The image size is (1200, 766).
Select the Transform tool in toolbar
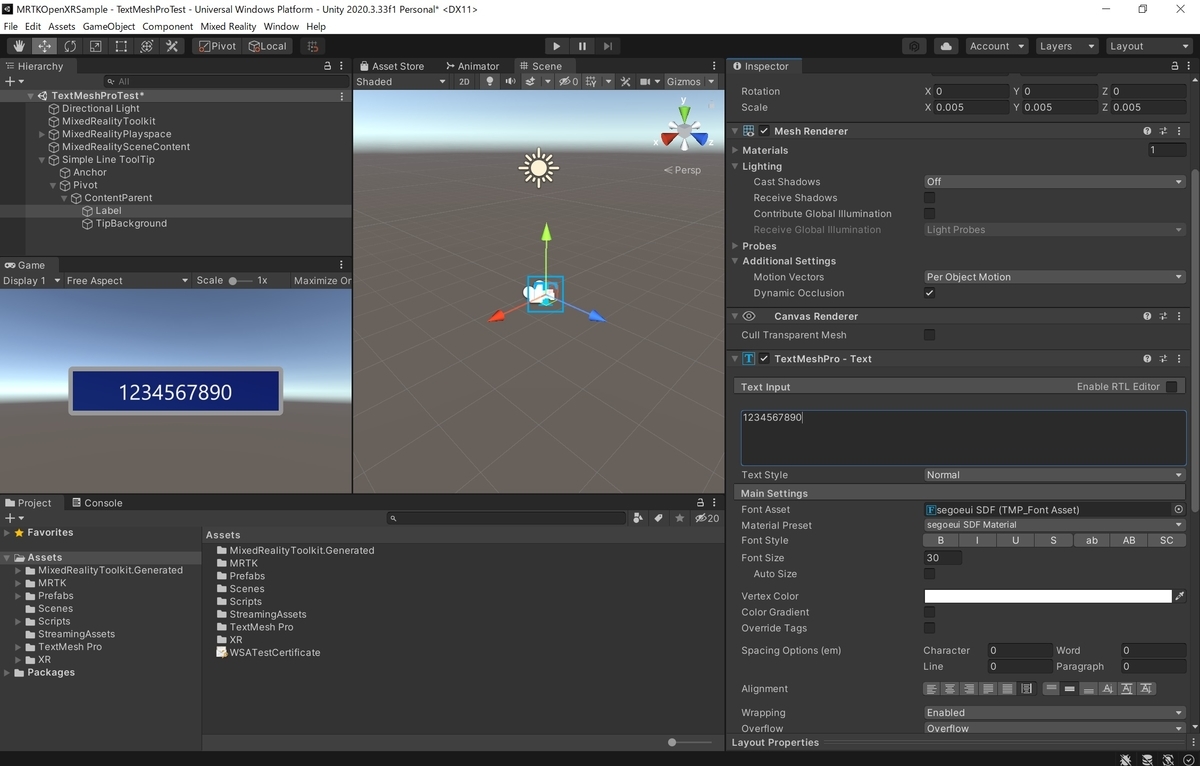tap(146, 46)
